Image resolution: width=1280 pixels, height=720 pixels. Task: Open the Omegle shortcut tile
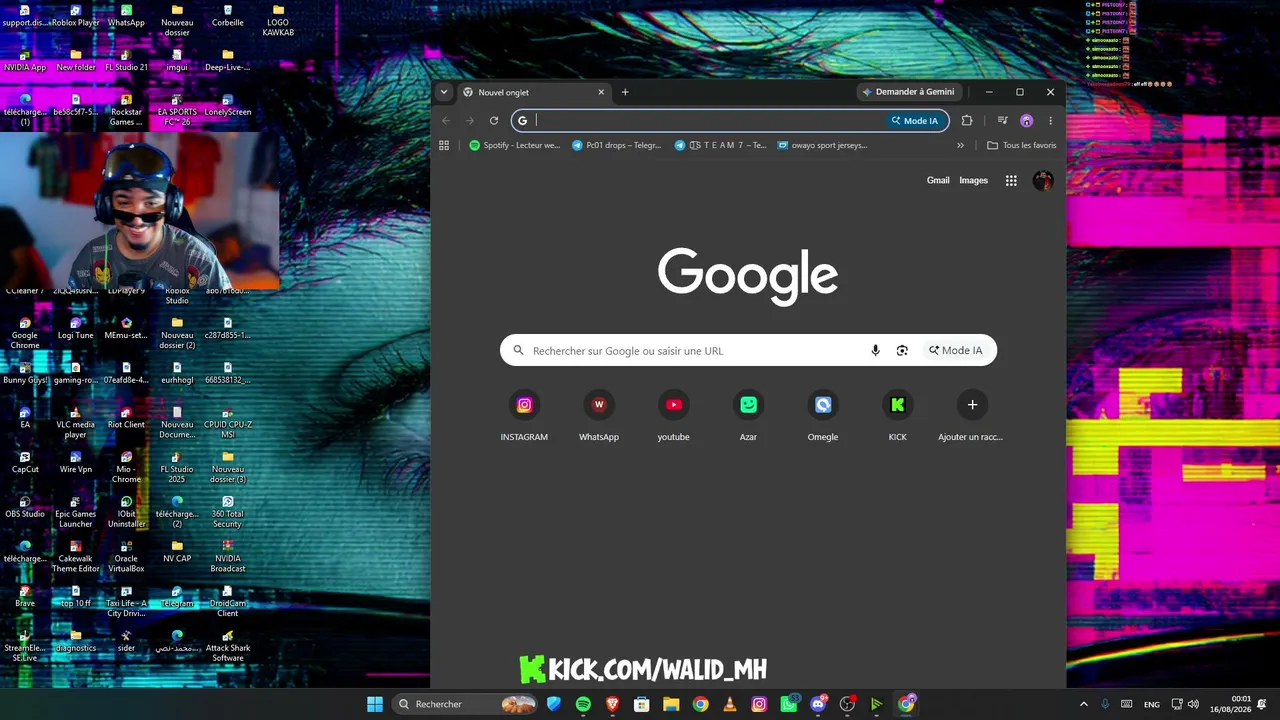click(823, 413)
